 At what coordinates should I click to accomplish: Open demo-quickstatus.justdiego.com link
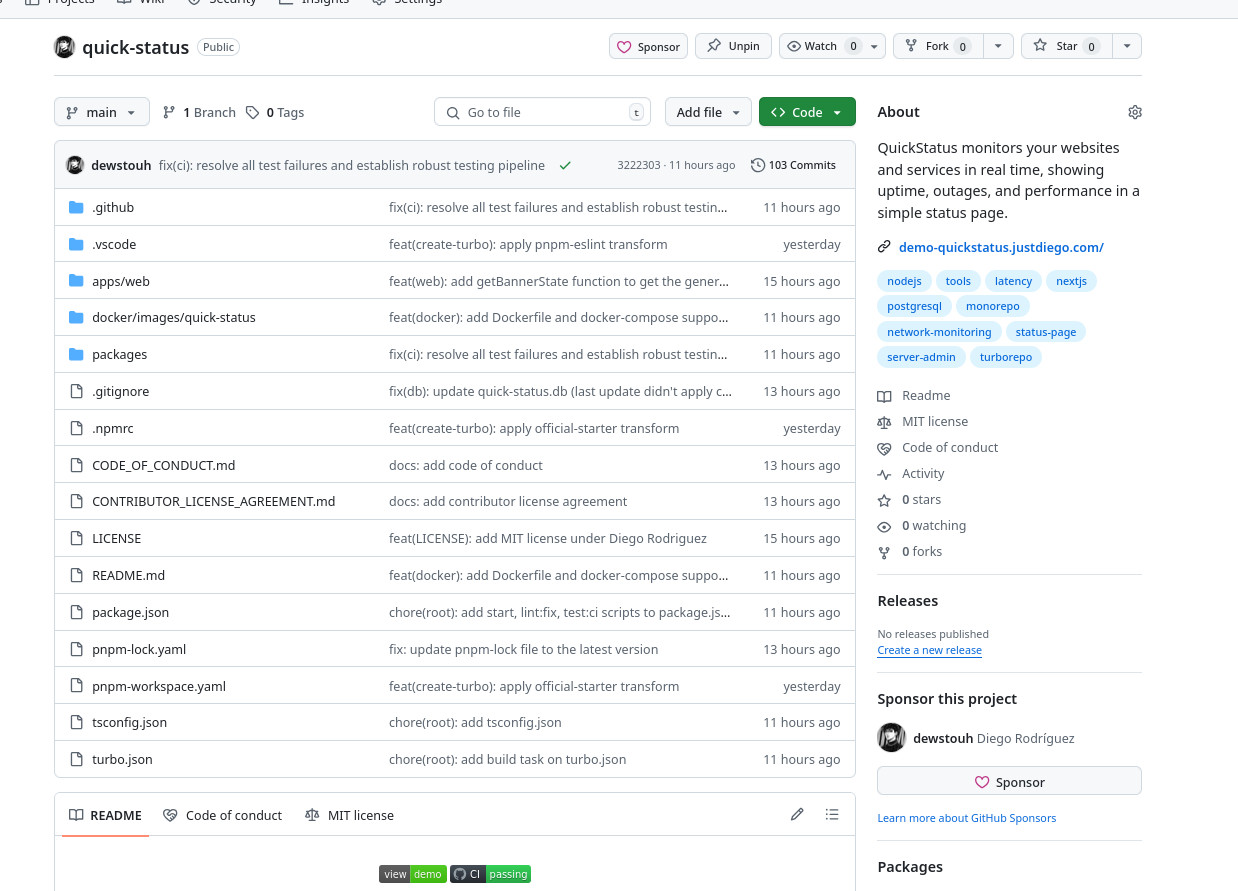[x=1001, y=247]
